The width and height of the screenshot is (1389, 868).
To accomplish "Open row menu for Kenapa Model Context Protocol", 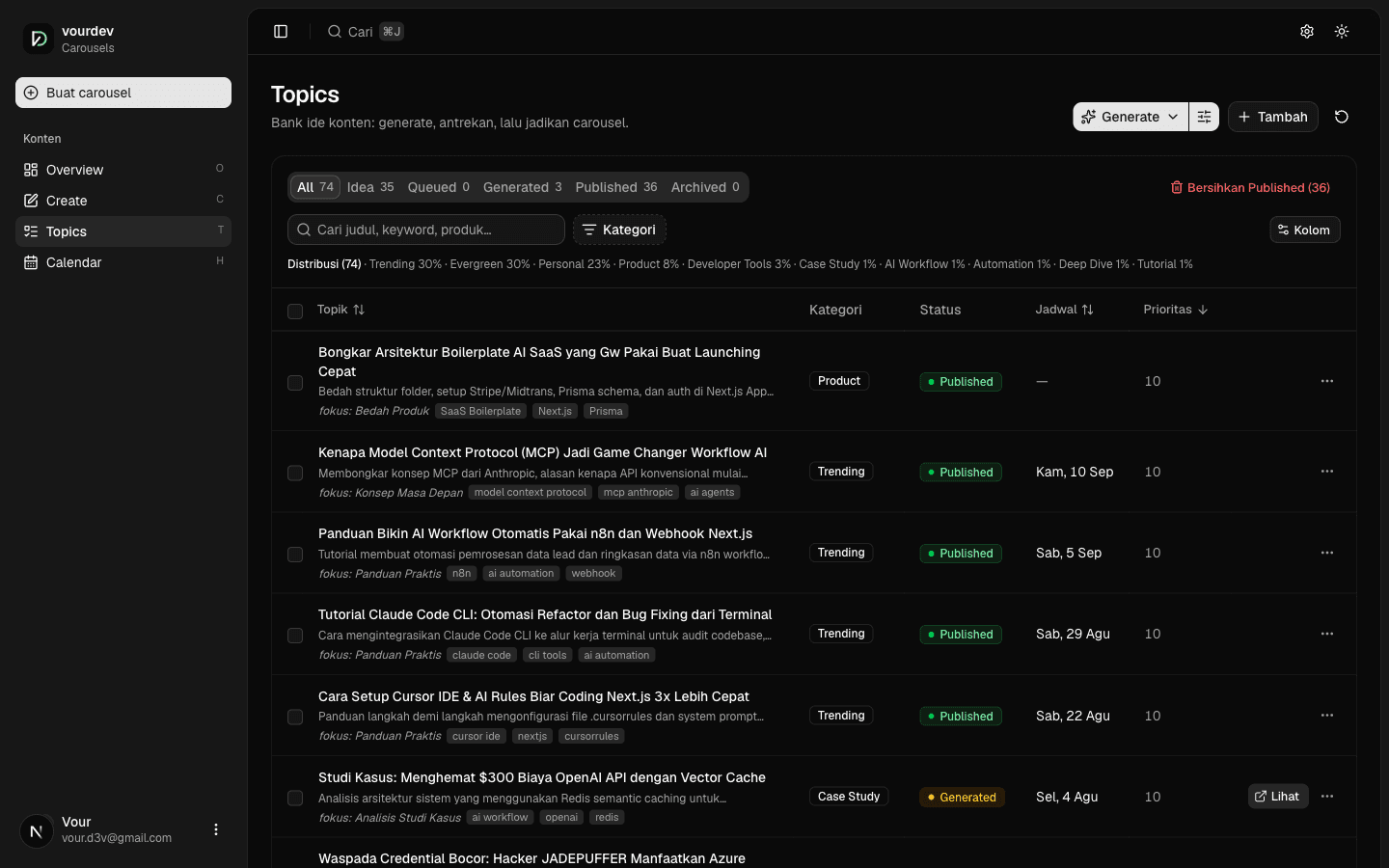I will [x=1327, y=472].
